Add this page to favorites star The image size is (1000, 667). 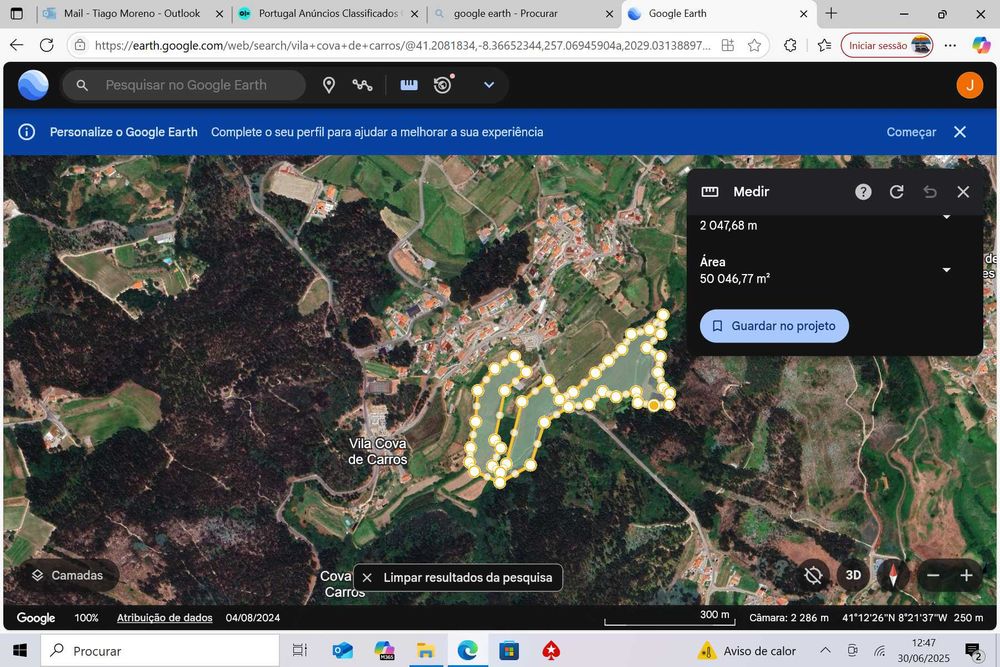tap(754, 45)
